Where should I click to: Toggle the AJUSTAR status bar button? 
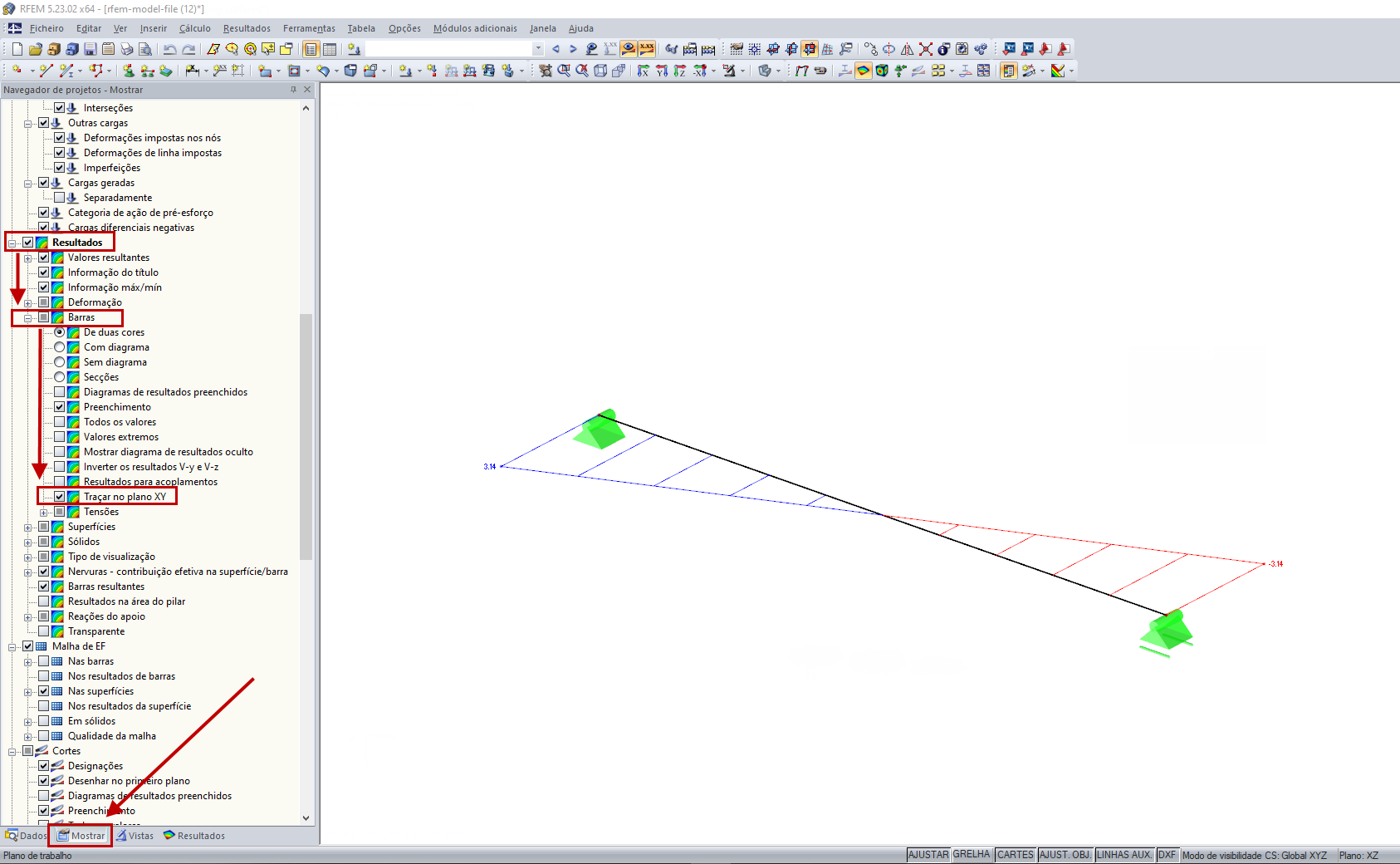coord(928,855)
